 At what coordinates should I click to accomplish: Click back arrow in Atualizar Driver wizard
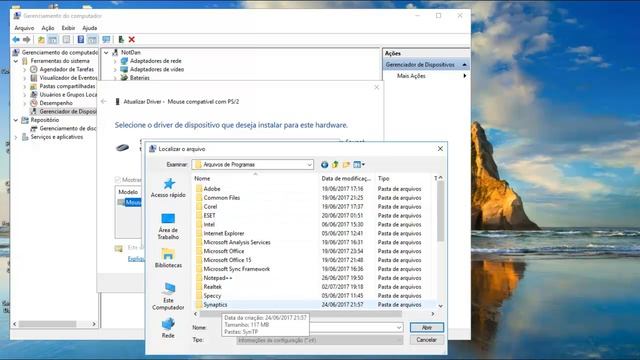click(104, 101)
